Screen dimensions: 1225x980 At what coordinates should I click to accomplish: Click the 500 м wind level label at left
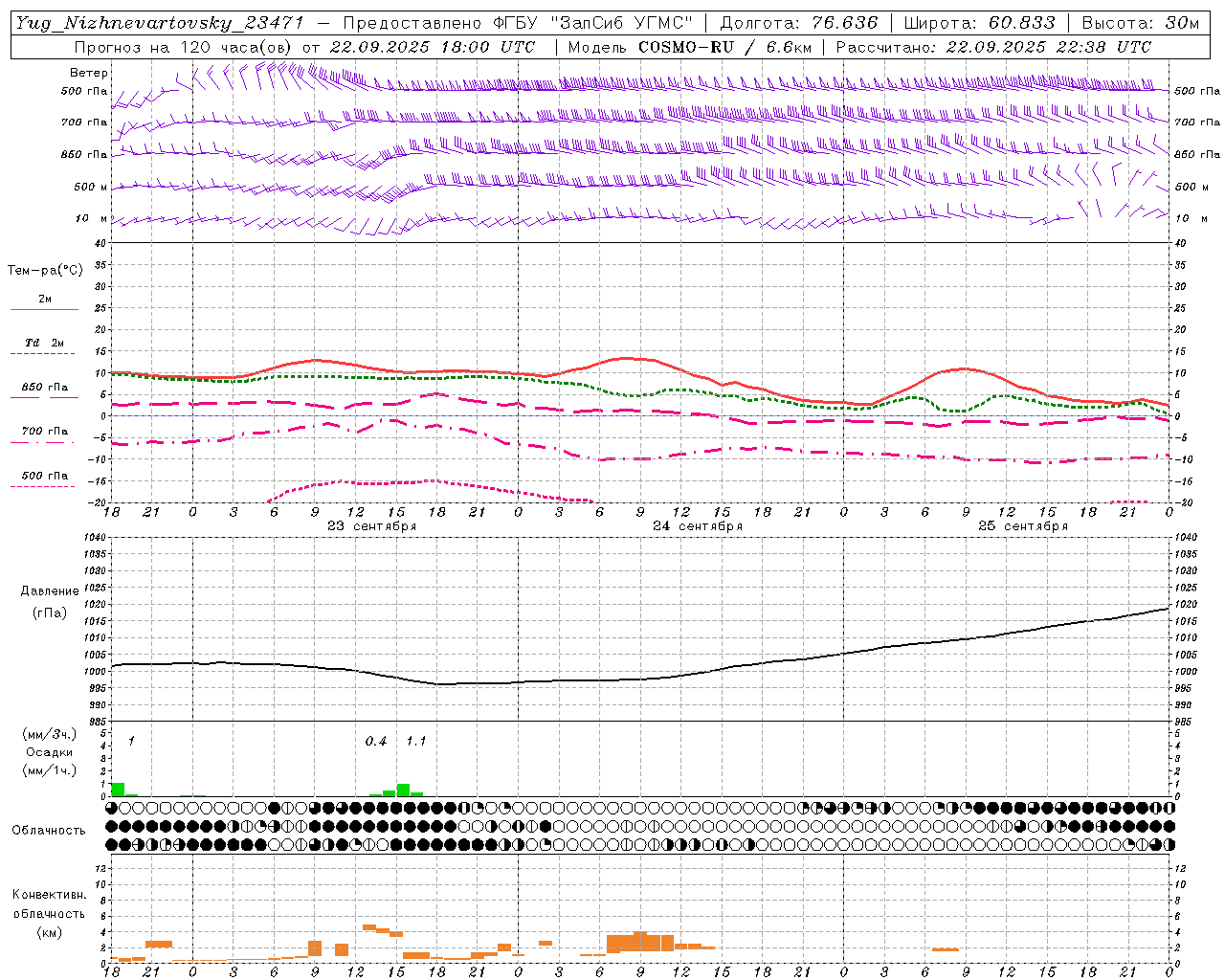pos(92,187)
